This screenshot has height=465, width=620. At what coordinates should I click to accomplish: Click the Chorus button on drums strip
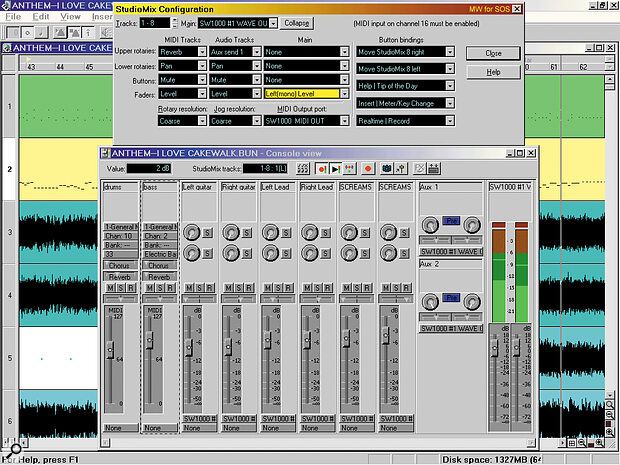120,266
